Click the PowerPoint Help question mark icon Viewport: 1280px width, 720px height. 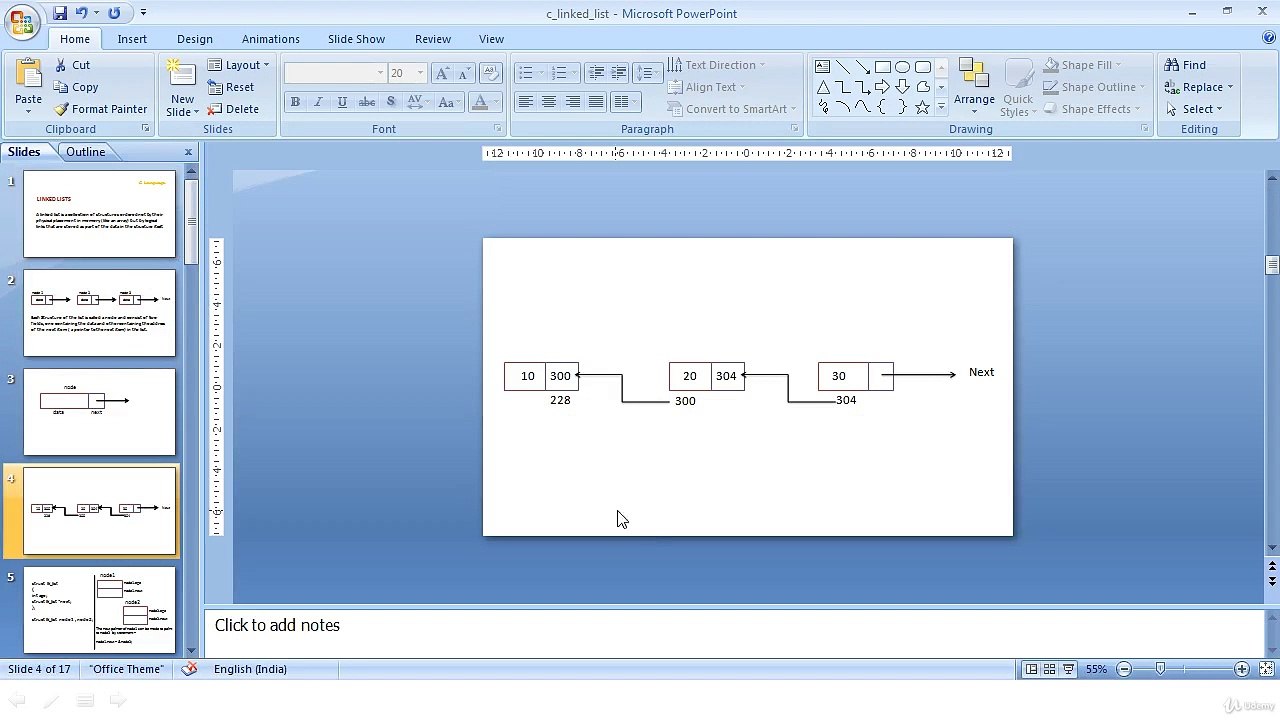click(x=1268, y=38)
